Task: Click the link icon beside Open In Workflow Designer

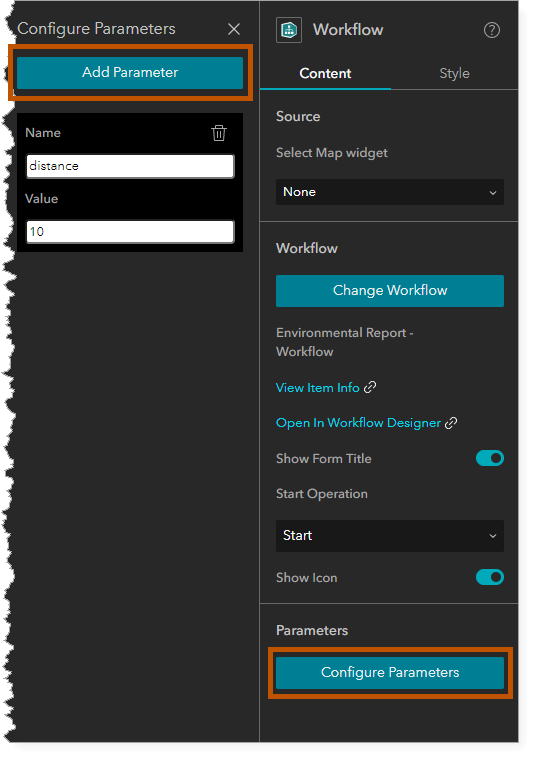Action: tap(451, 423)
